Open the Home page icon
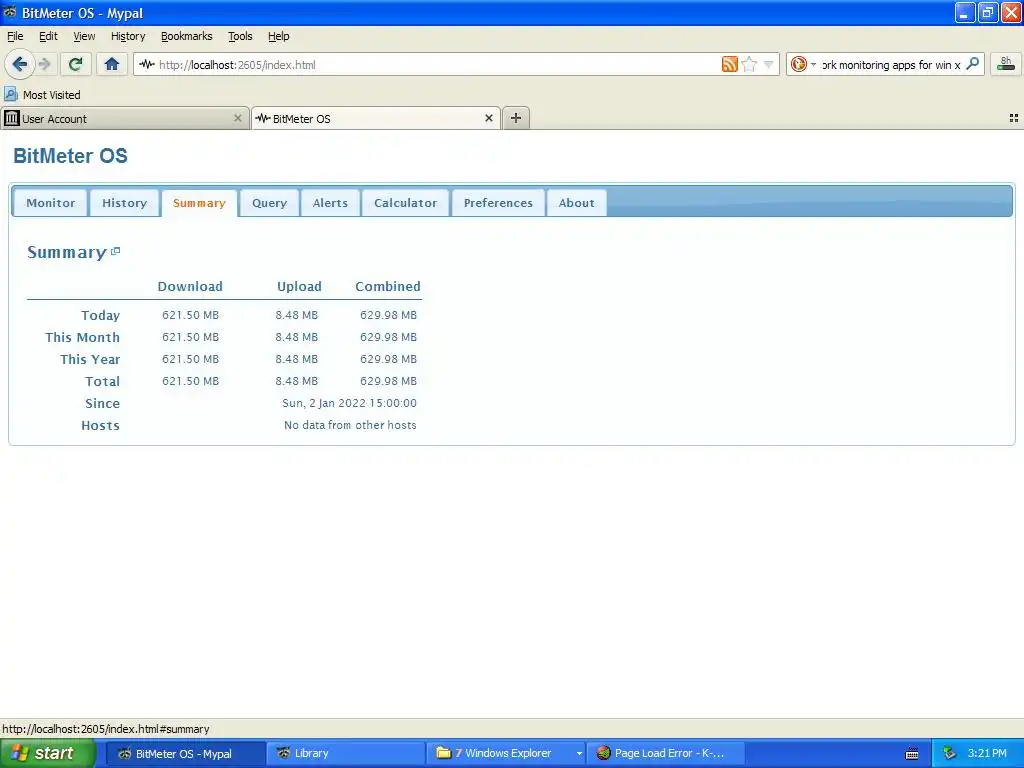 click(x=112, y=64)
